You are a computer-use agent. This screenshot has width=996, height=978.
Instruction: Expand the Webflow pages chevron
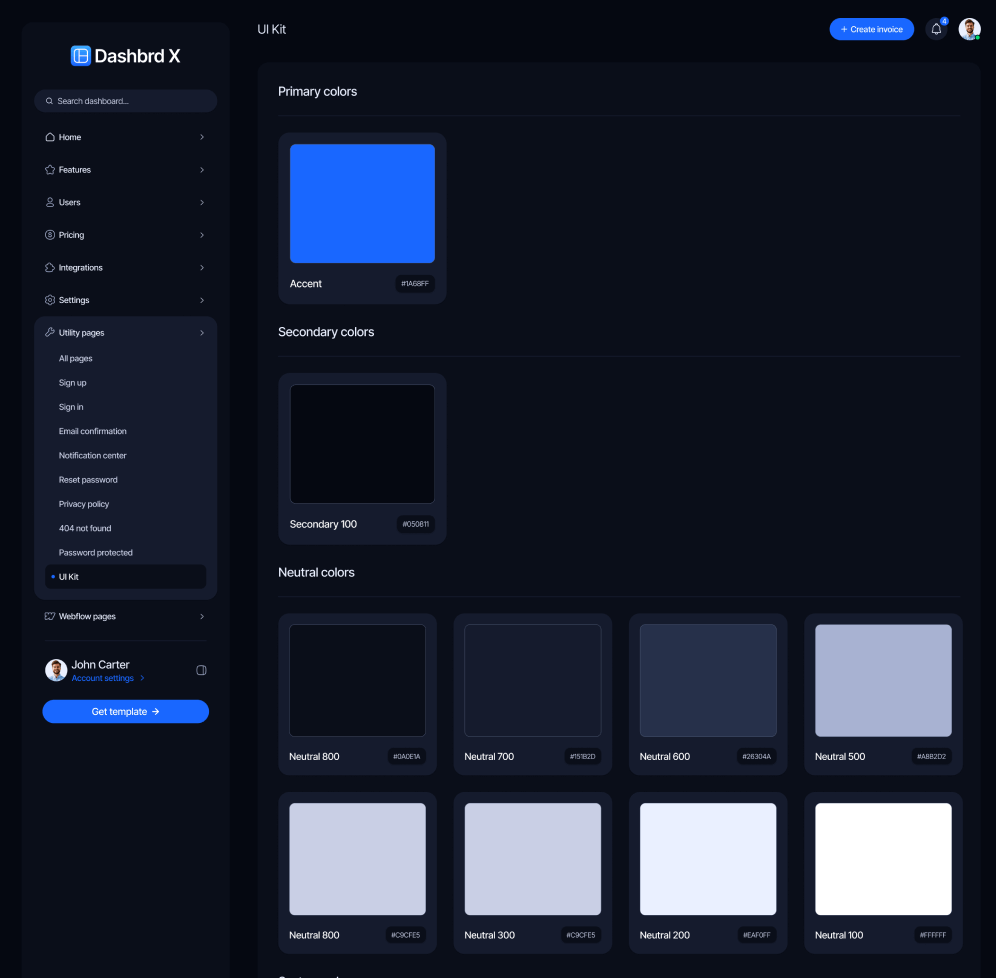click(202, 616)
